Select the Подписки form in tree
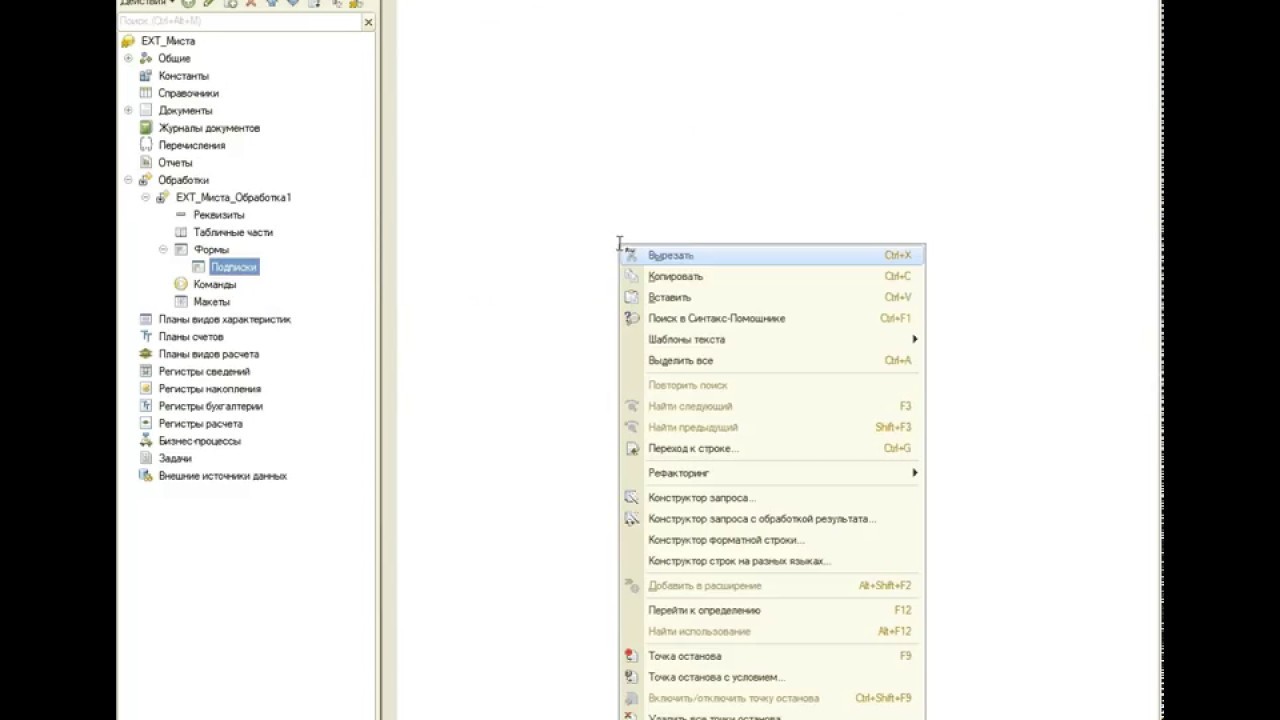This screenshot has height=720, width=1280. pos(234,267)
